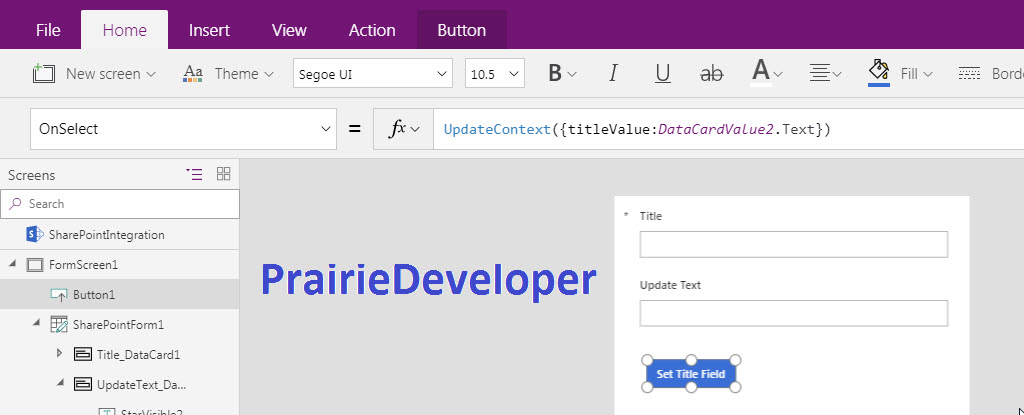Toggle Bold formatting
Viewport: 1024px width, 415px height.
click(554, 73)
